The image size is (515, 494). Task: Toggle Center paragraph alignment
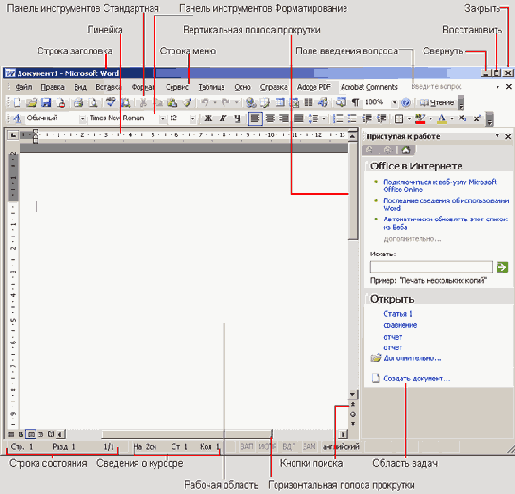coord(270,118)
